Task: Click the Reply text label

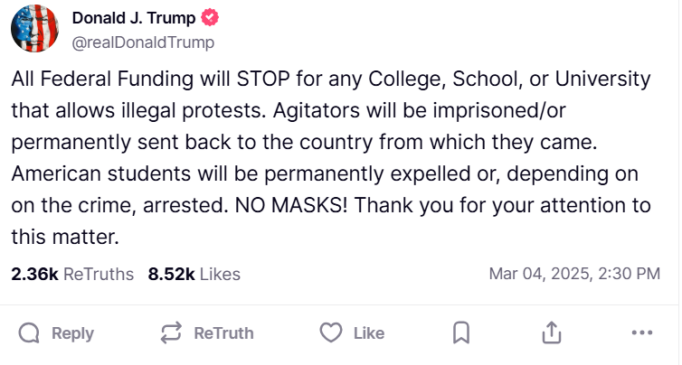Action: (73, 333)
